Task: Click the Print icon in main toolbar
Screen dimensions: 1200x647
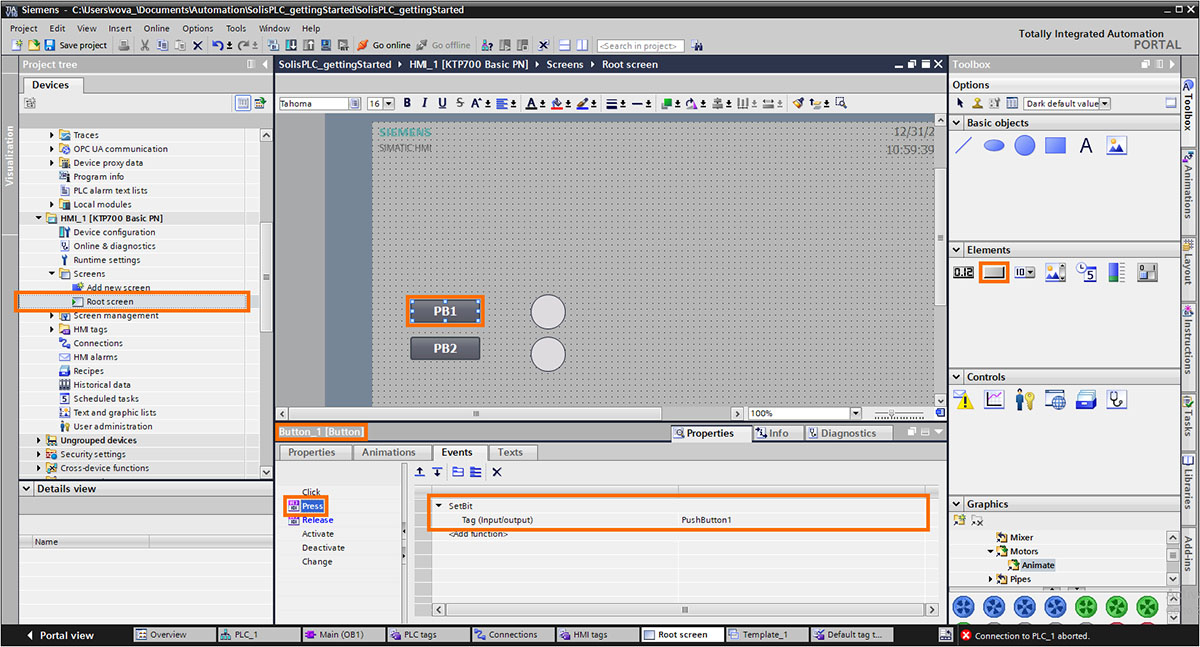Action: [124, 45]
